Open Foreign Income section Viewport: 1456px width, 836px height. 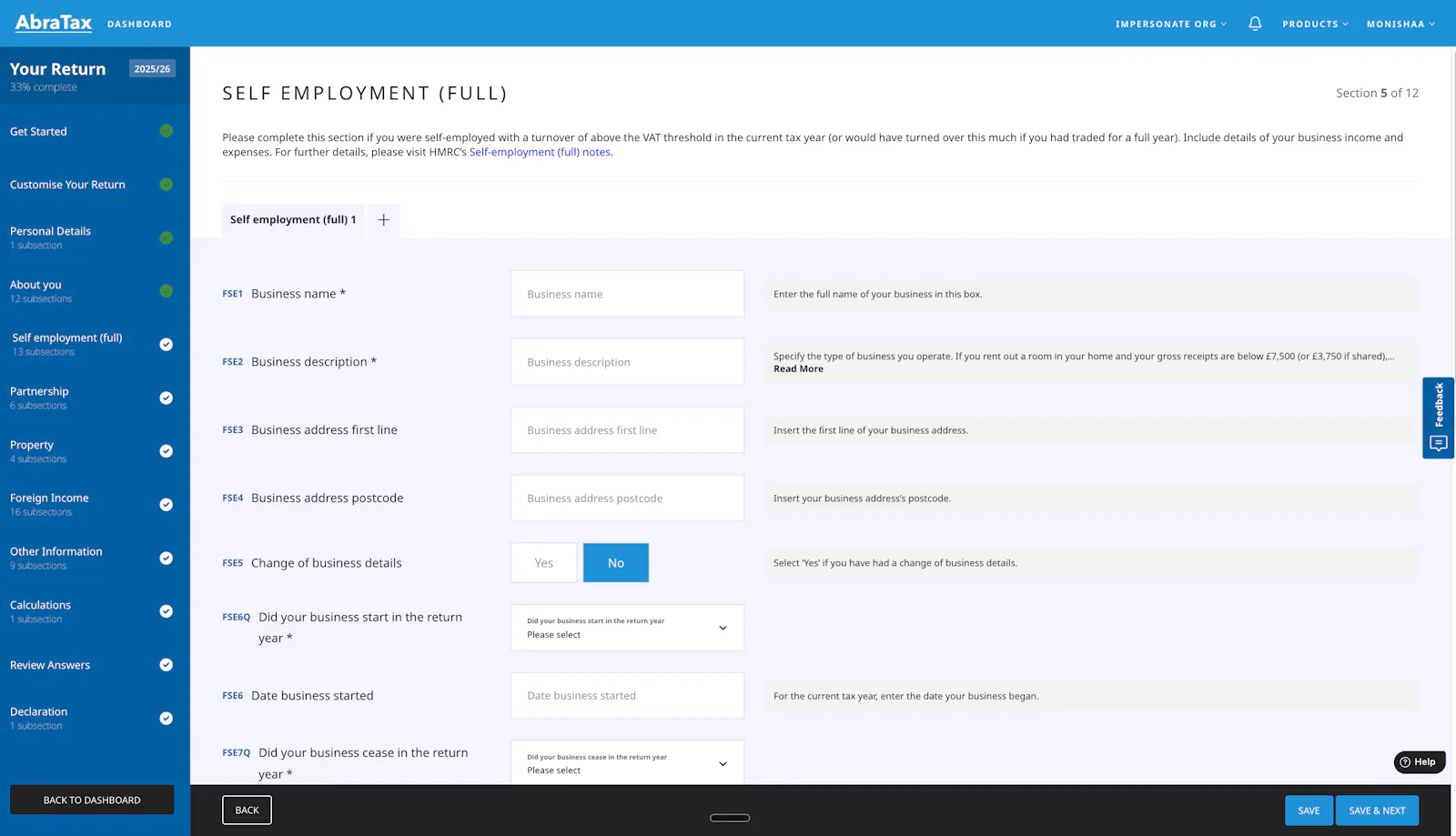coord(49,505)
